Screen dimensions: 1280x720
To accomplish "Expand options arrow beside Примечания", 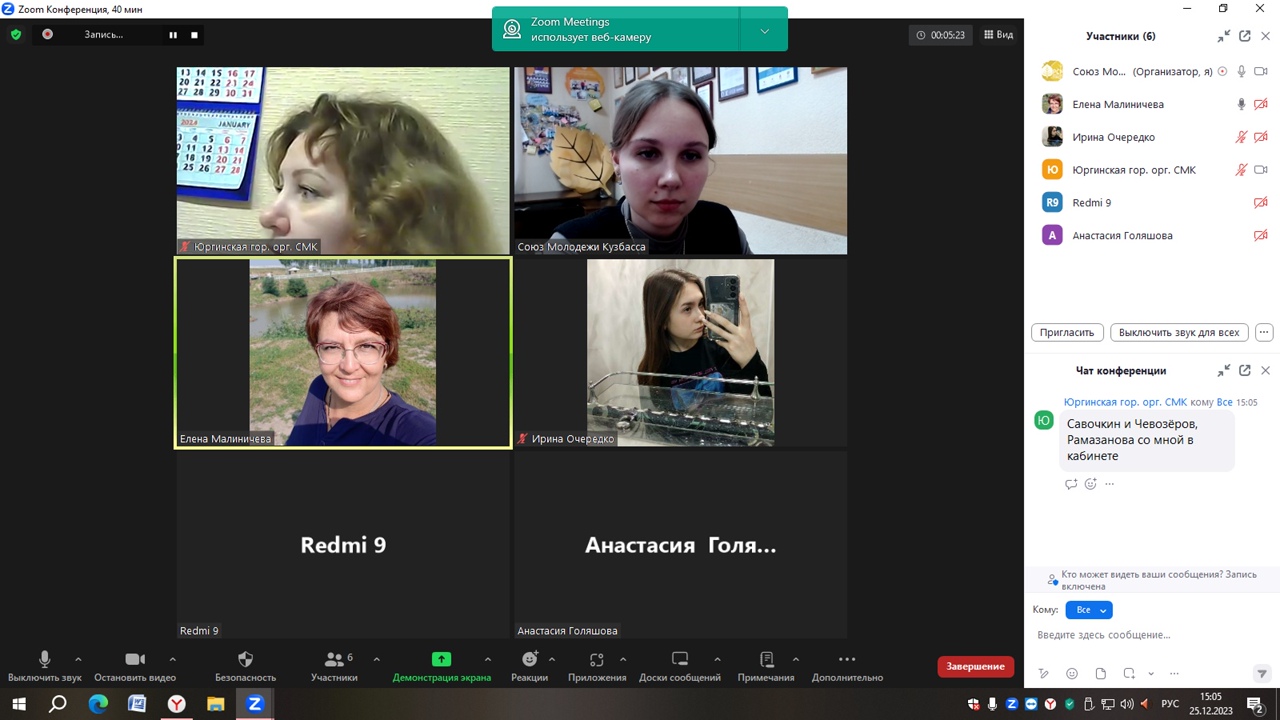I will pos(795,659).
